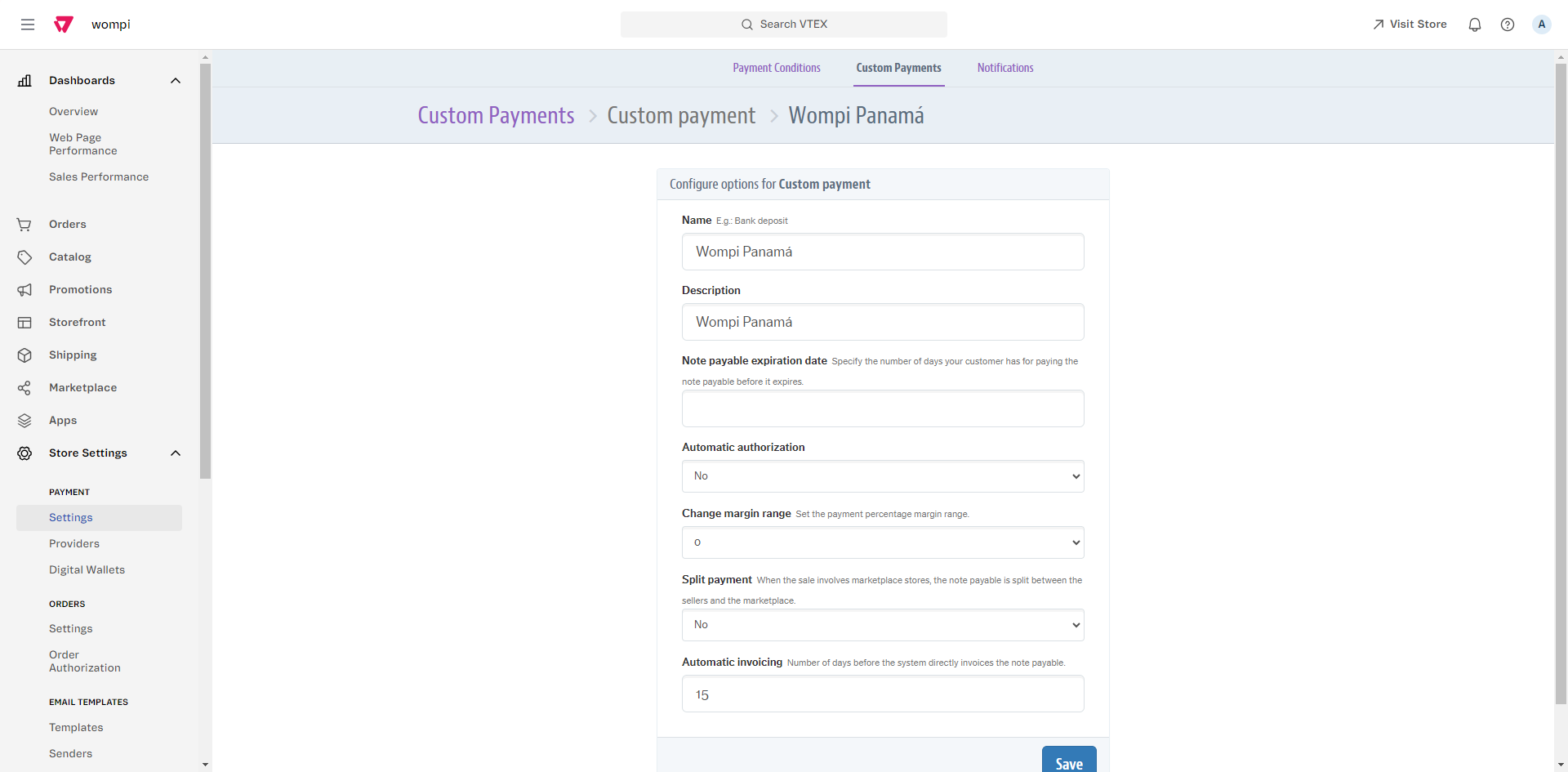Click the Visit Store link
The width and height of the screenshot is (1568, 772).
click(x=1410, y=25)
